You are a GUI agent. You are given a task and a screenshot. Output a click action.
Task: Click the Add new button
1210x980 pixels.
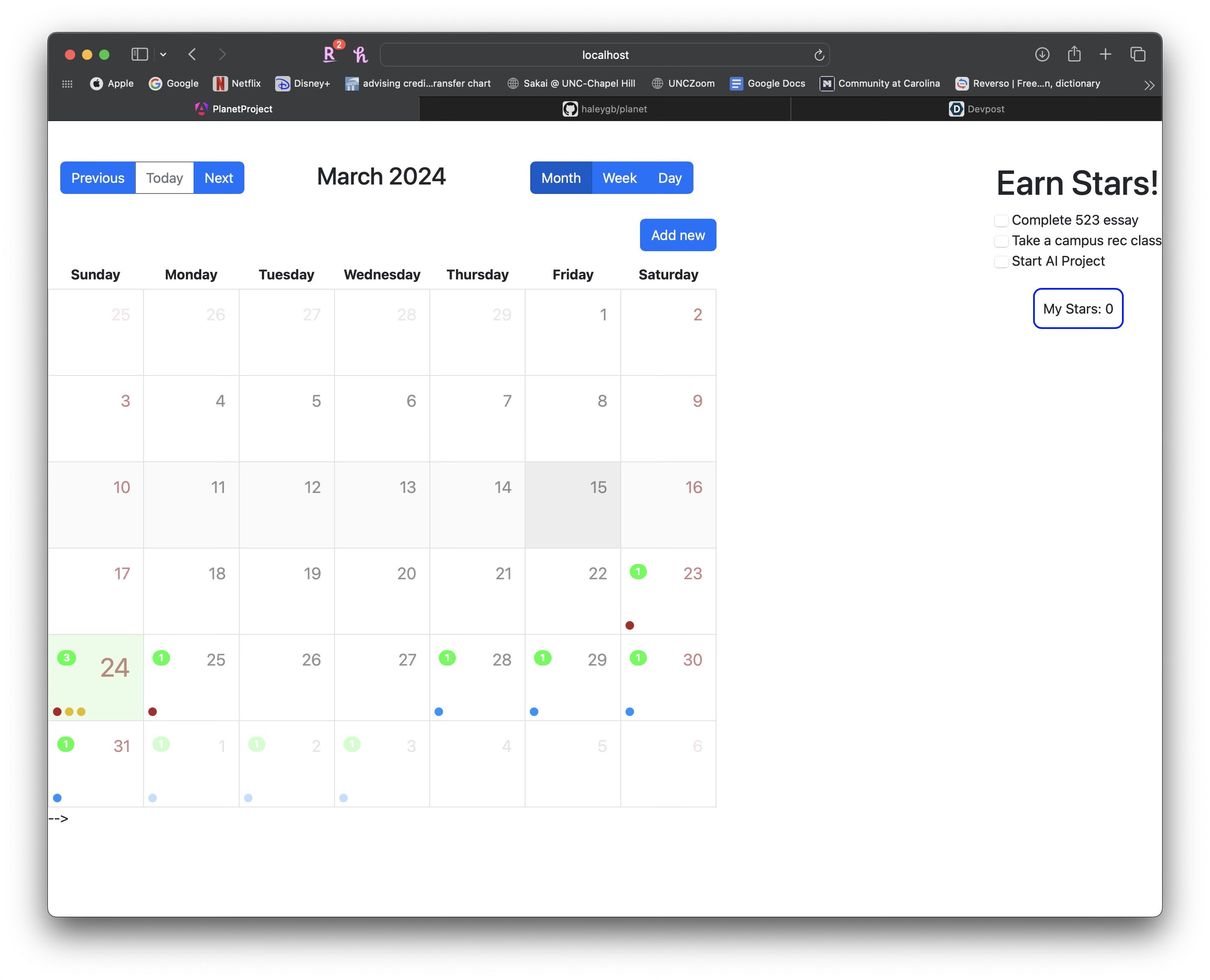click(x=678, y=235)
